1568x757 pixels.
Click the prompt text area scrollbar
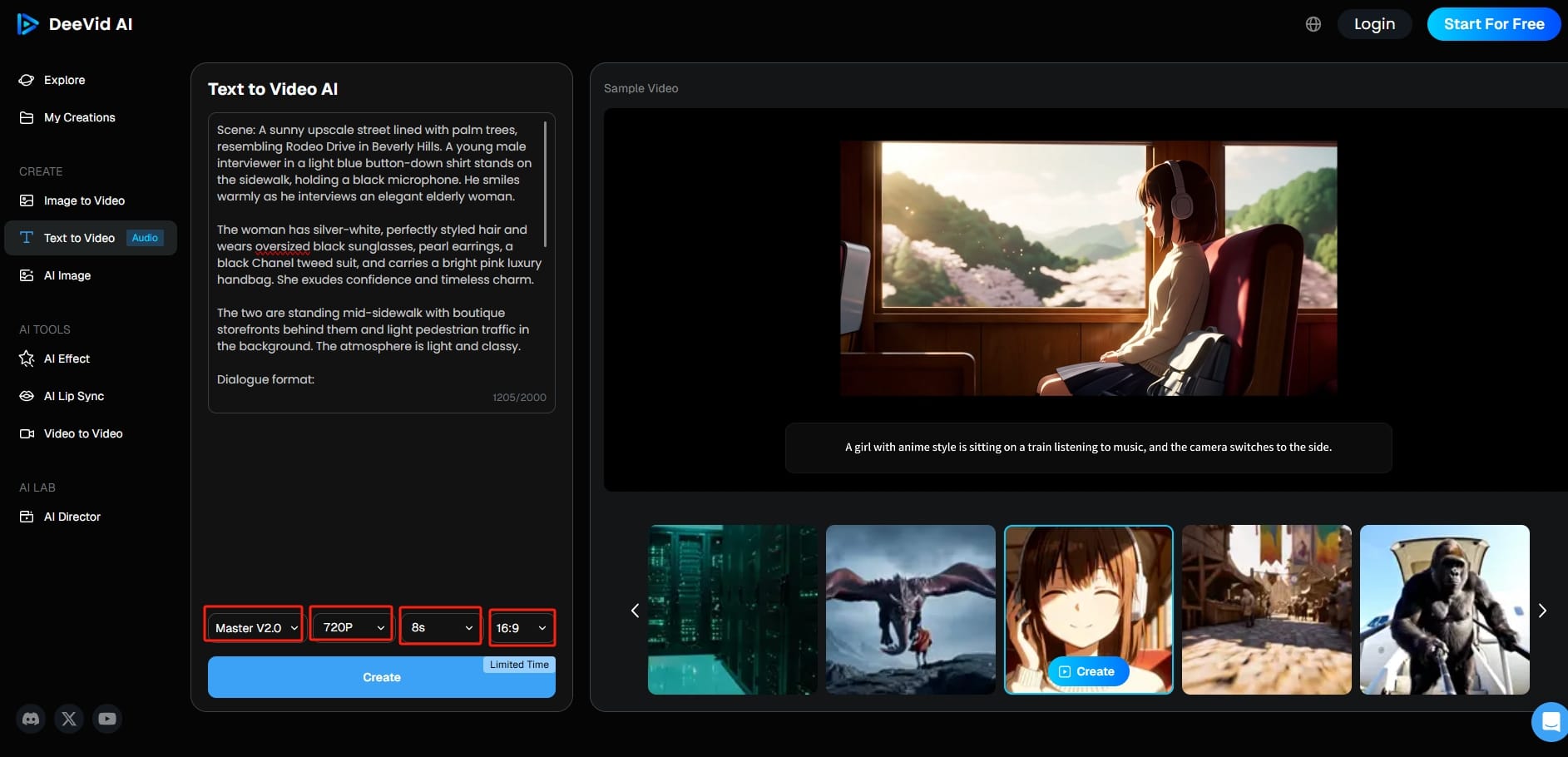click(545, 184)
